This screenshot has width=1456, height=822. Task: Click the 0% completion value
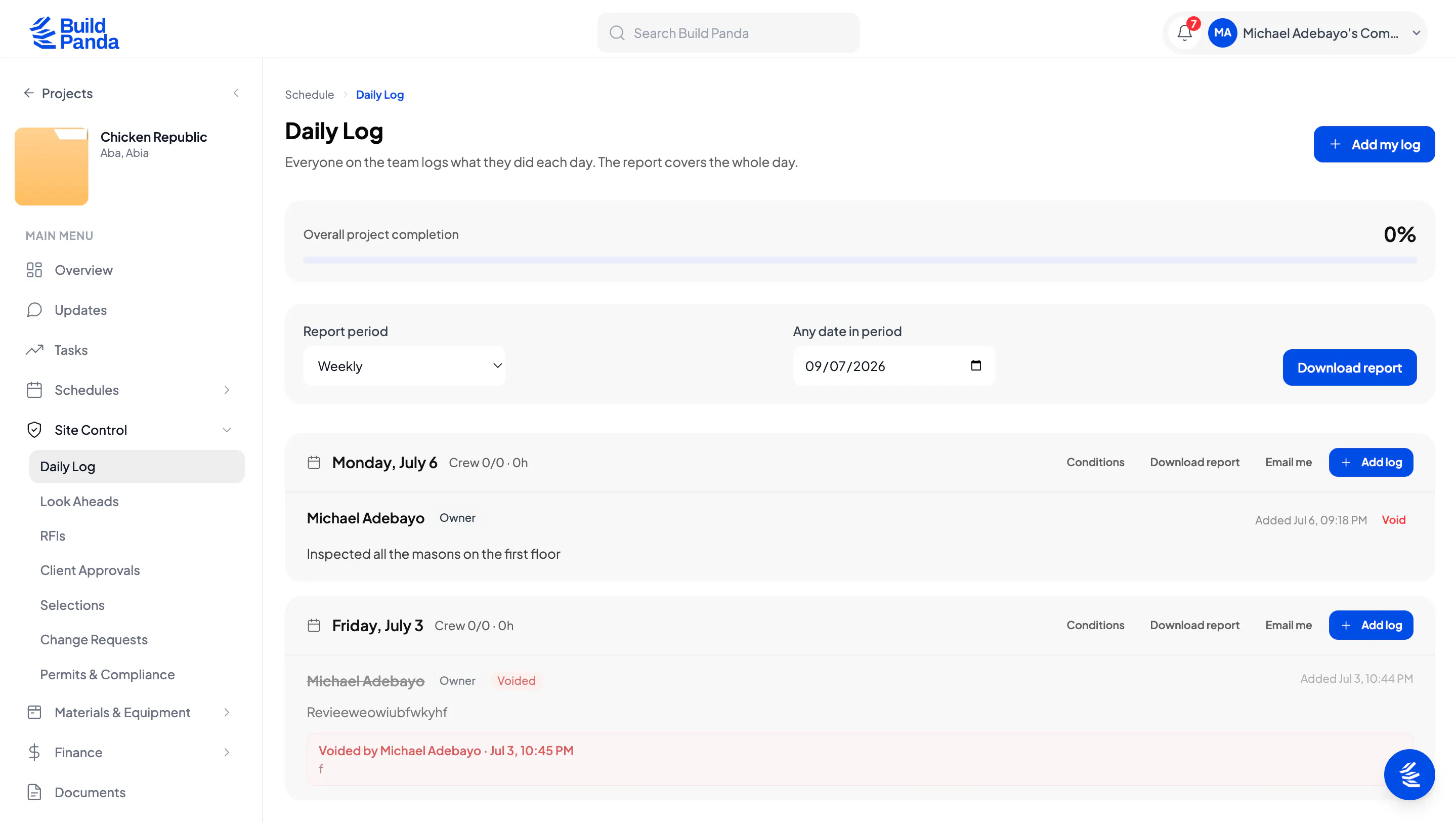pyautogui.click(x=1399, y=234)
